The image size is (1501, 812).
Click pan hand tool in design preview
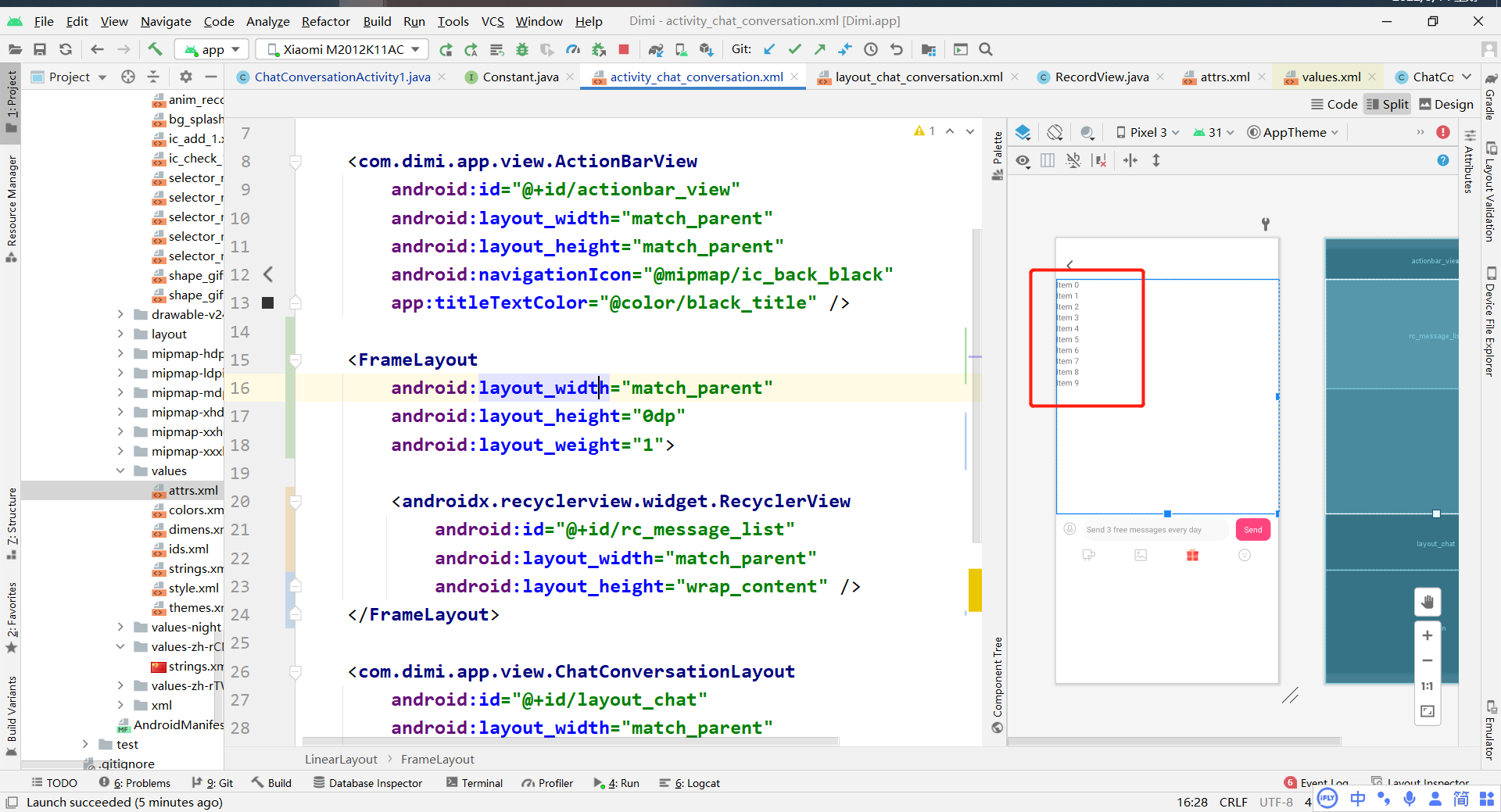click(1428, 602)
